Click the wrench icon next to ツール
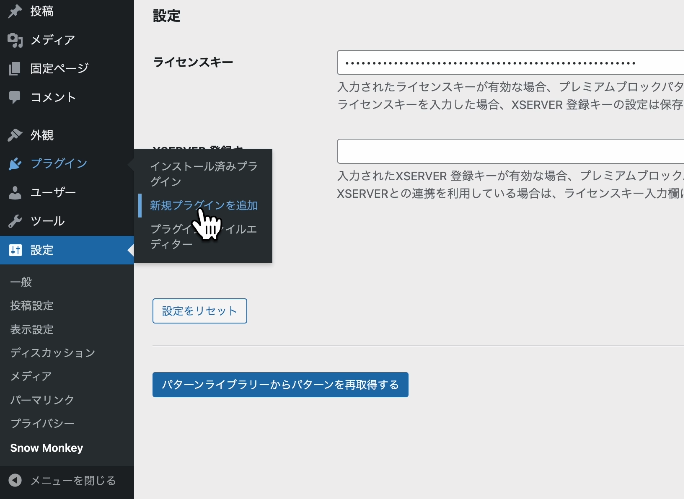The image size is (684, 499). [x=15, y=222]
